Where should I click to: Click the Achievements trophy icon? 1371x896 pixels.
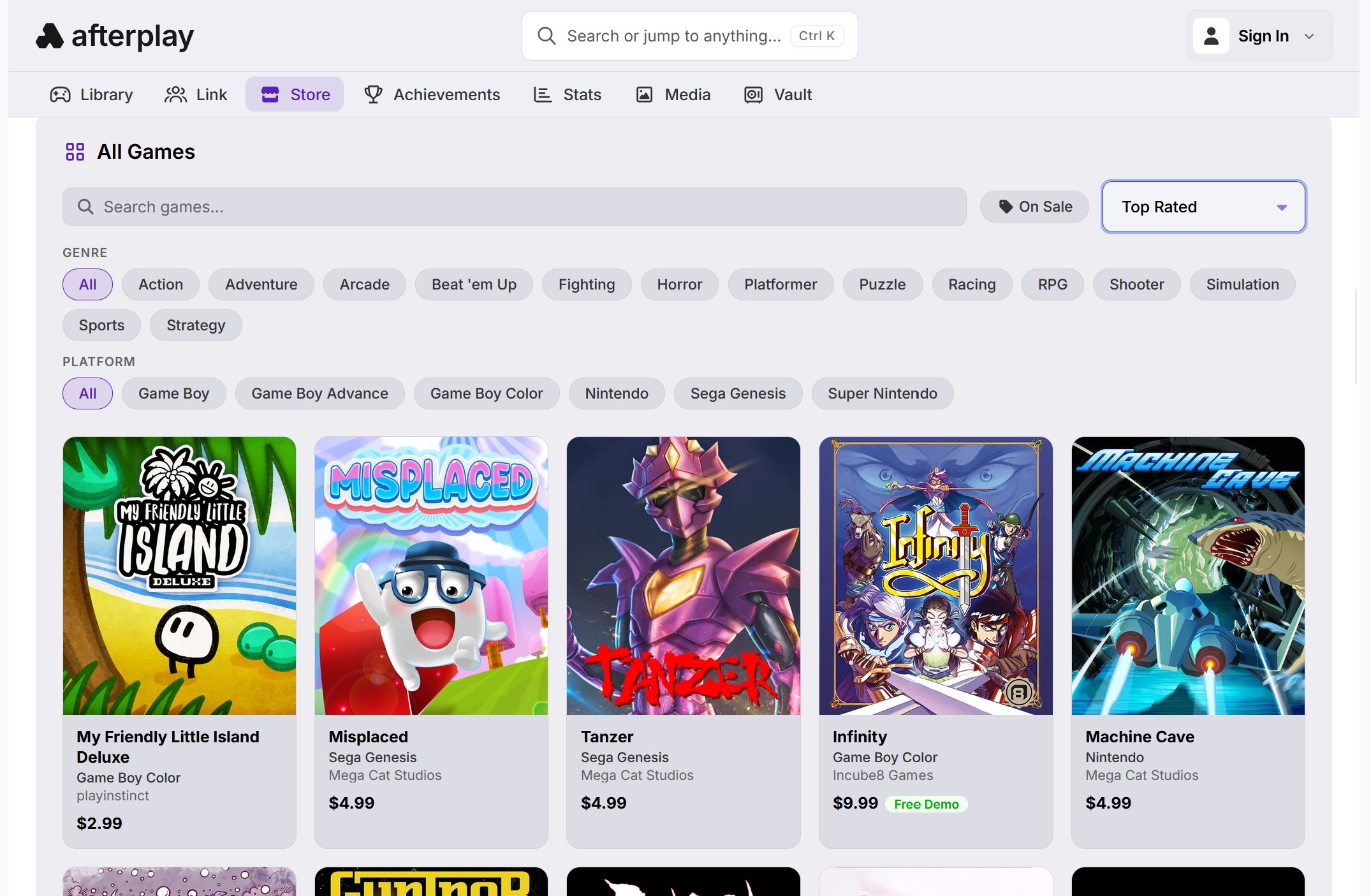tap(373, 94)
